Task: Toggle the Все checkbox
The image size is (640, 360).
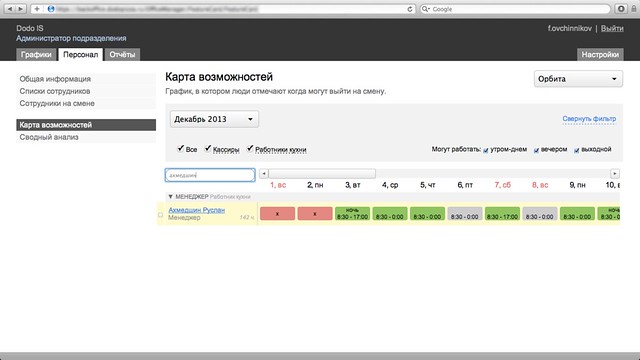Action: click(180, 148)
